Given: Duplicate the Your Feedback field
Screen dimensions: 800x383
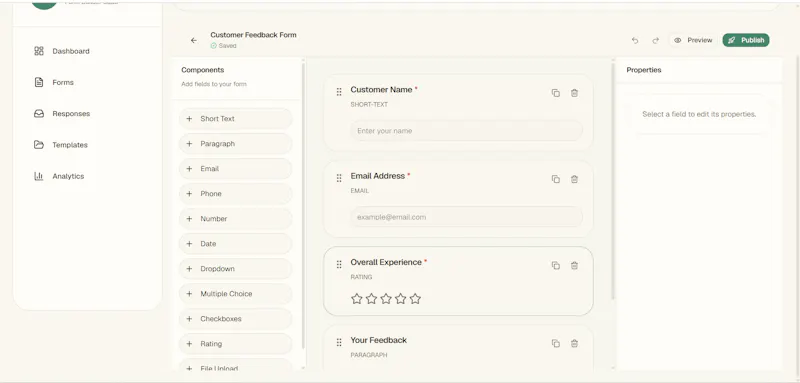Looking at the screenshot, I should point(556,343).
